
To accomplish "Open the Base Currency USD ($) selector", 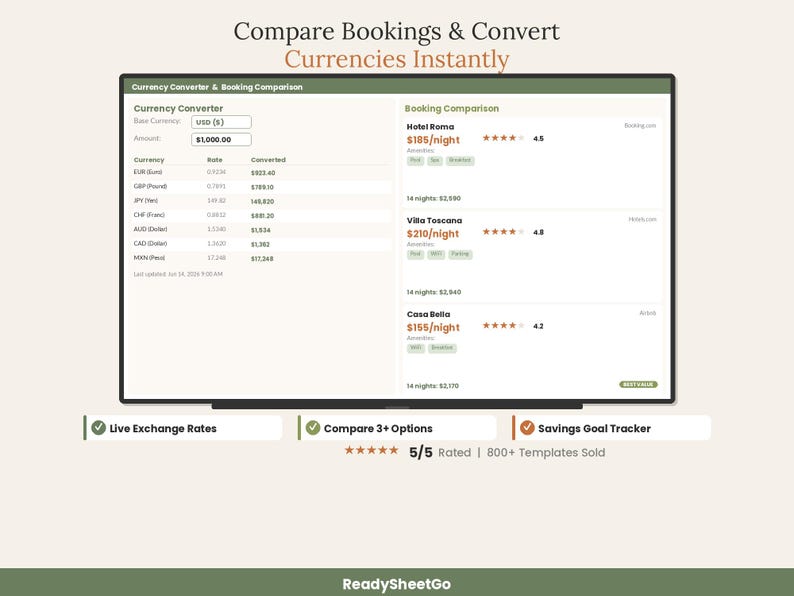I will point(221,122).
